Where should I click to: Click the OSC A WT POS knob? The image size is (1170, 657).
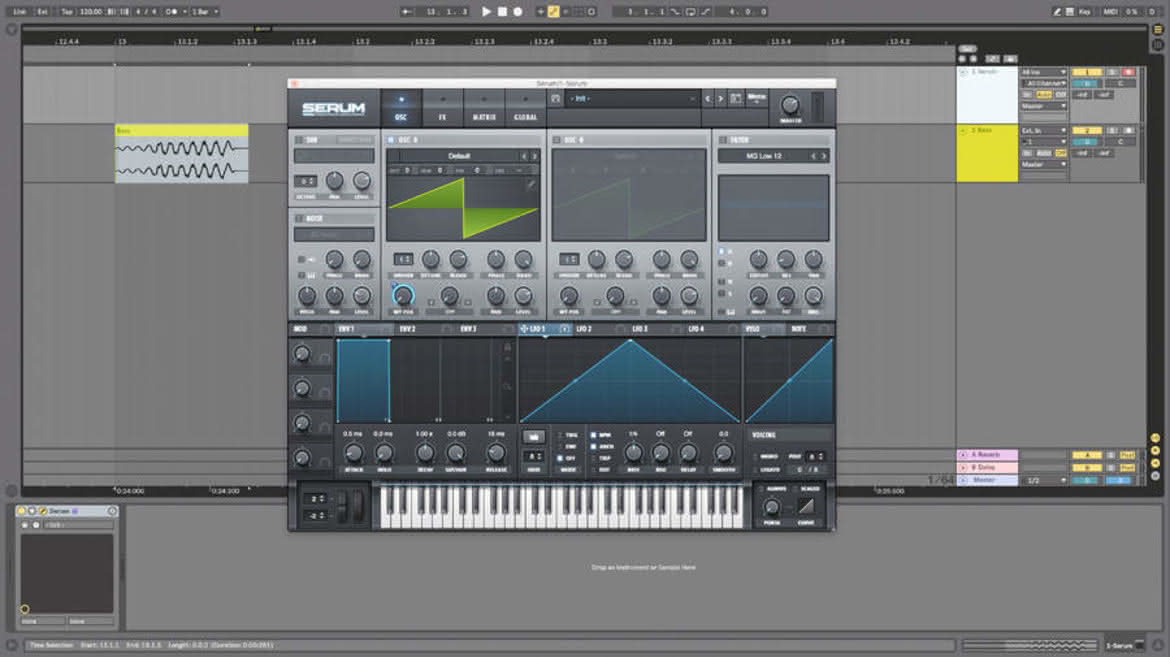pyautogui.click(x=403, y=295)
